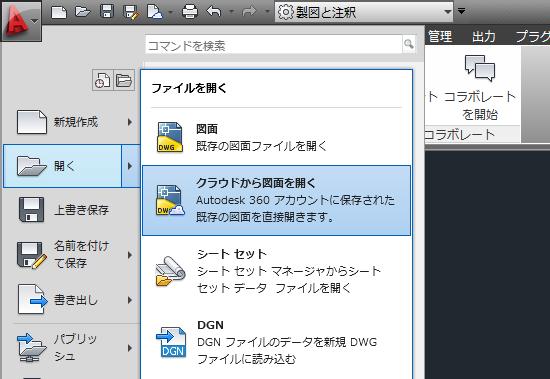550x379 pixels.
Task: Click the open-from-cloud icon in quick access toolbar
Action: coord(155,12)
